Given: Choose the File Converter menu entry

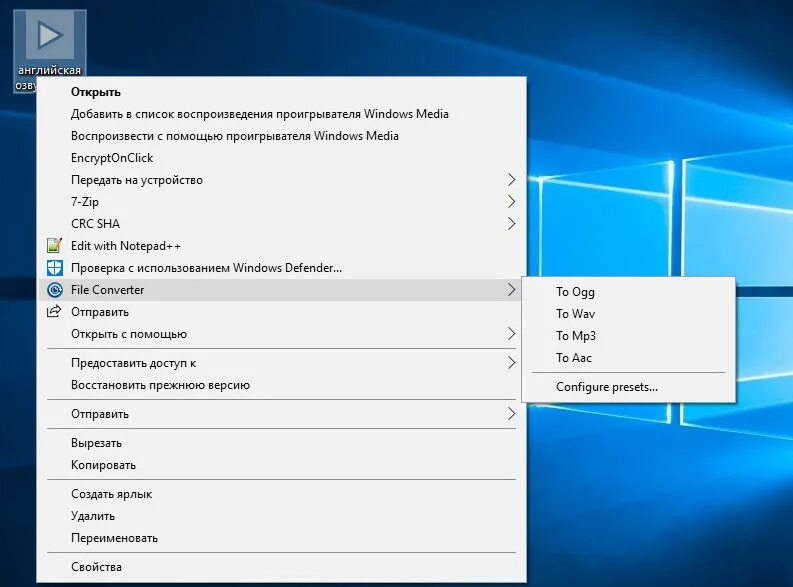Looking at the screenshot, I should pyautogui.click(x=281, y=290).
